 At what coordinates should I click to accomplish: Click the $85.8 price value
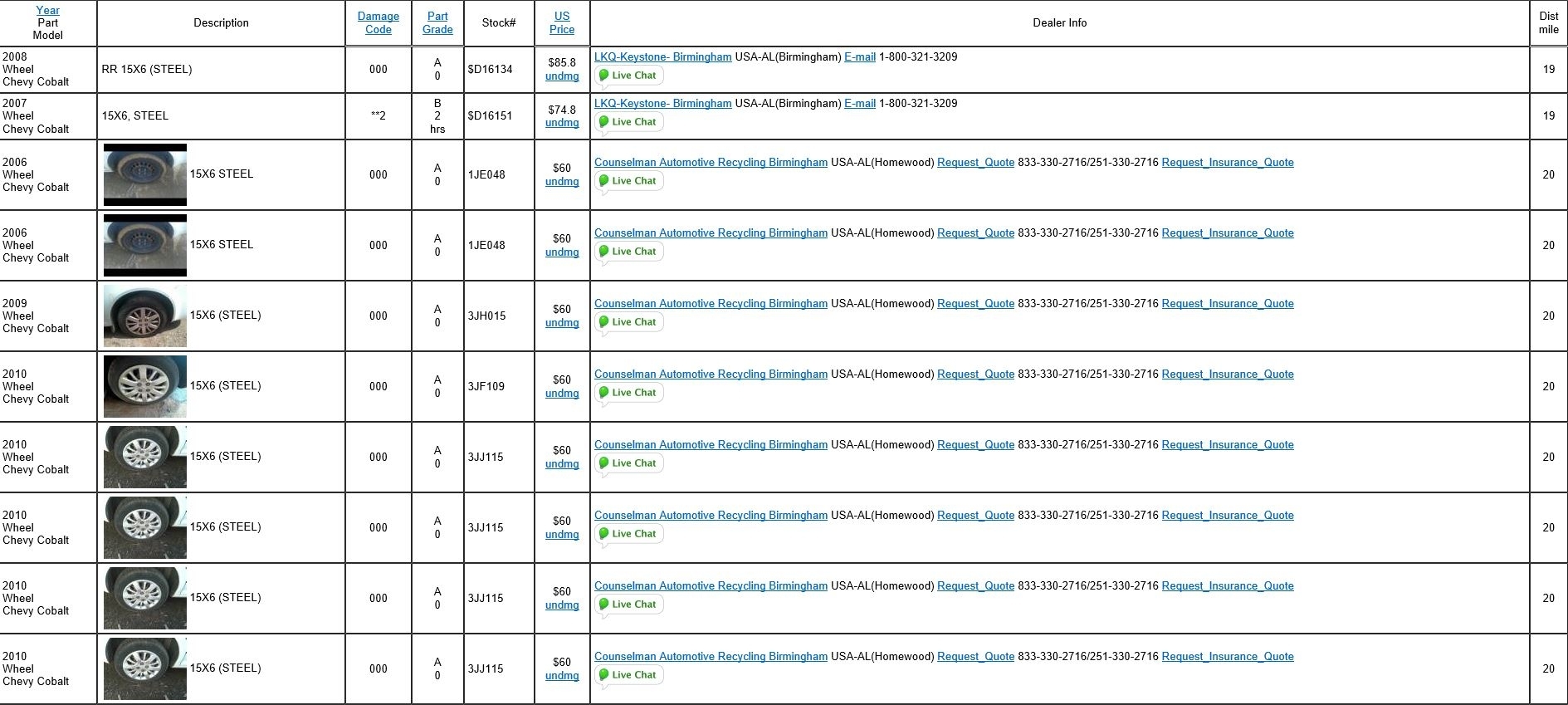pyautogui.click(x=562, y=63)
